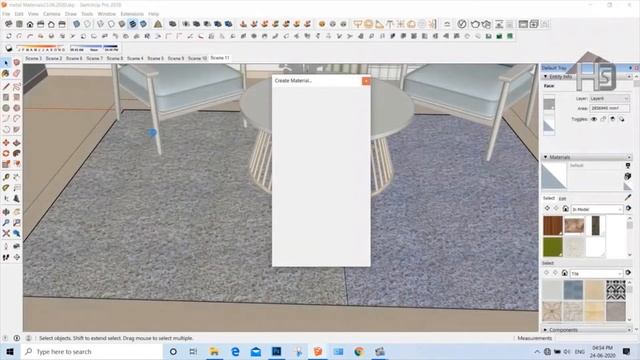Collapse the Entity Info panel
The height and width of the screenshot is (360, 640).
(546, 76)
